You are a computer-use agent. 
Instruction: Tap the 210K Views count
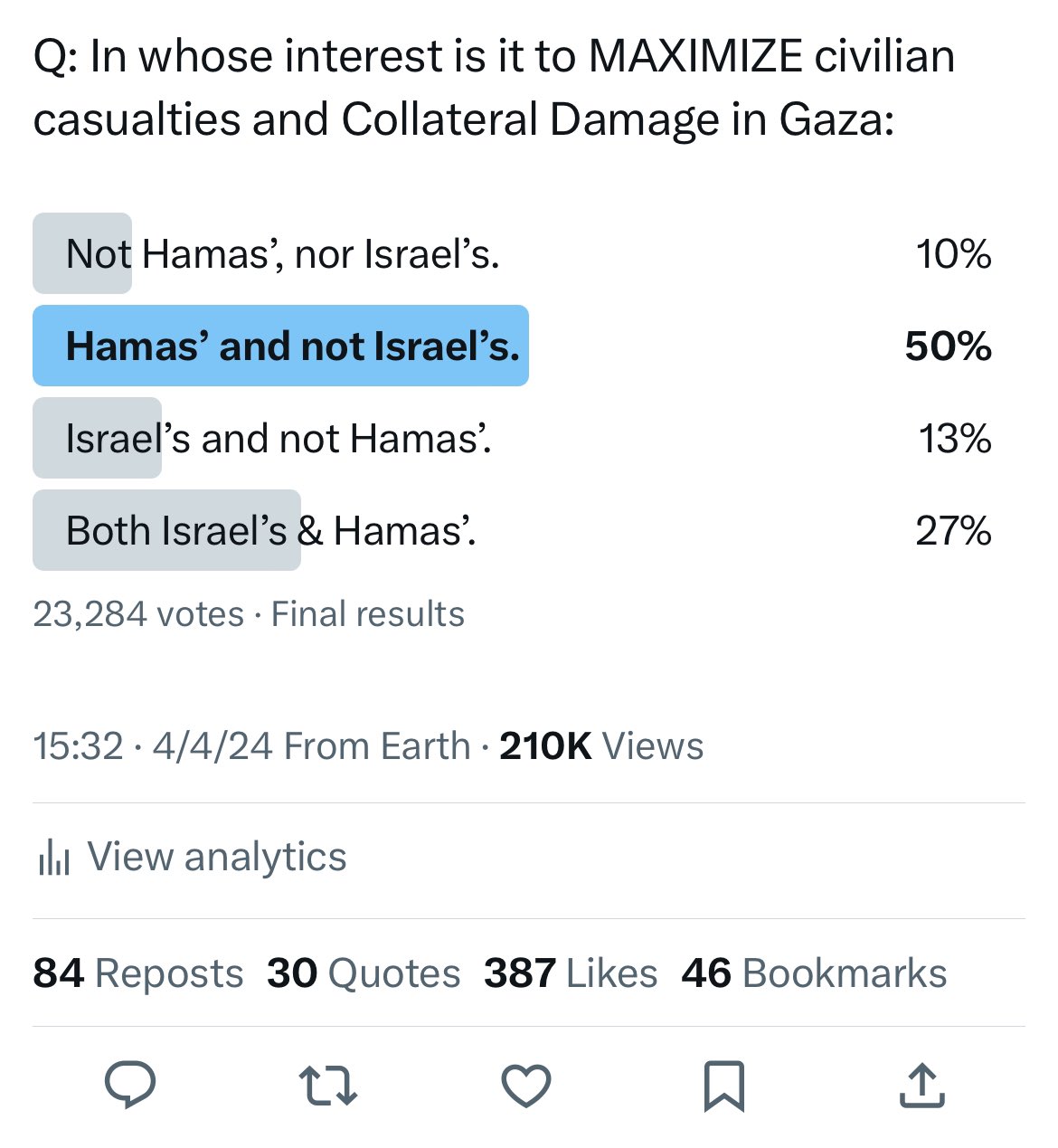[x=600, y=746]
